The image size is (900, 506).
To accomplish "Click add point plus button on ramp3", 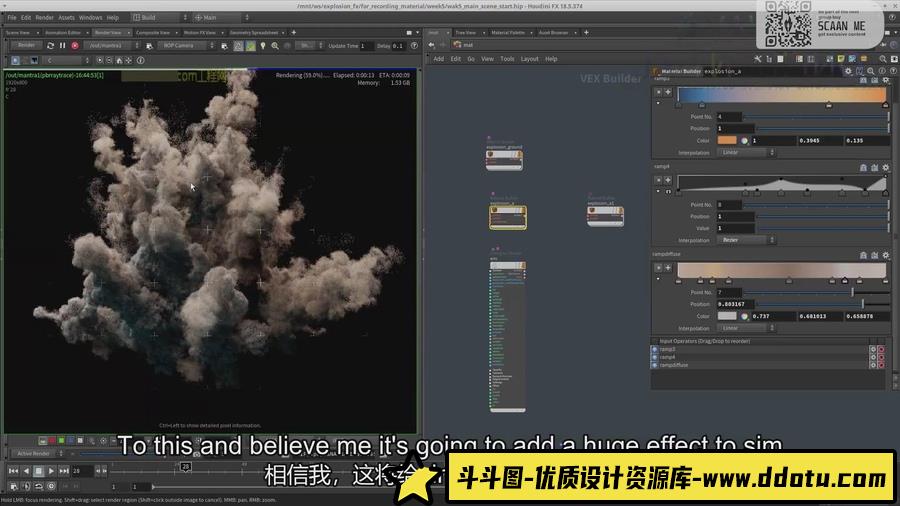I will pyautogui.click(x=668, y=92).
